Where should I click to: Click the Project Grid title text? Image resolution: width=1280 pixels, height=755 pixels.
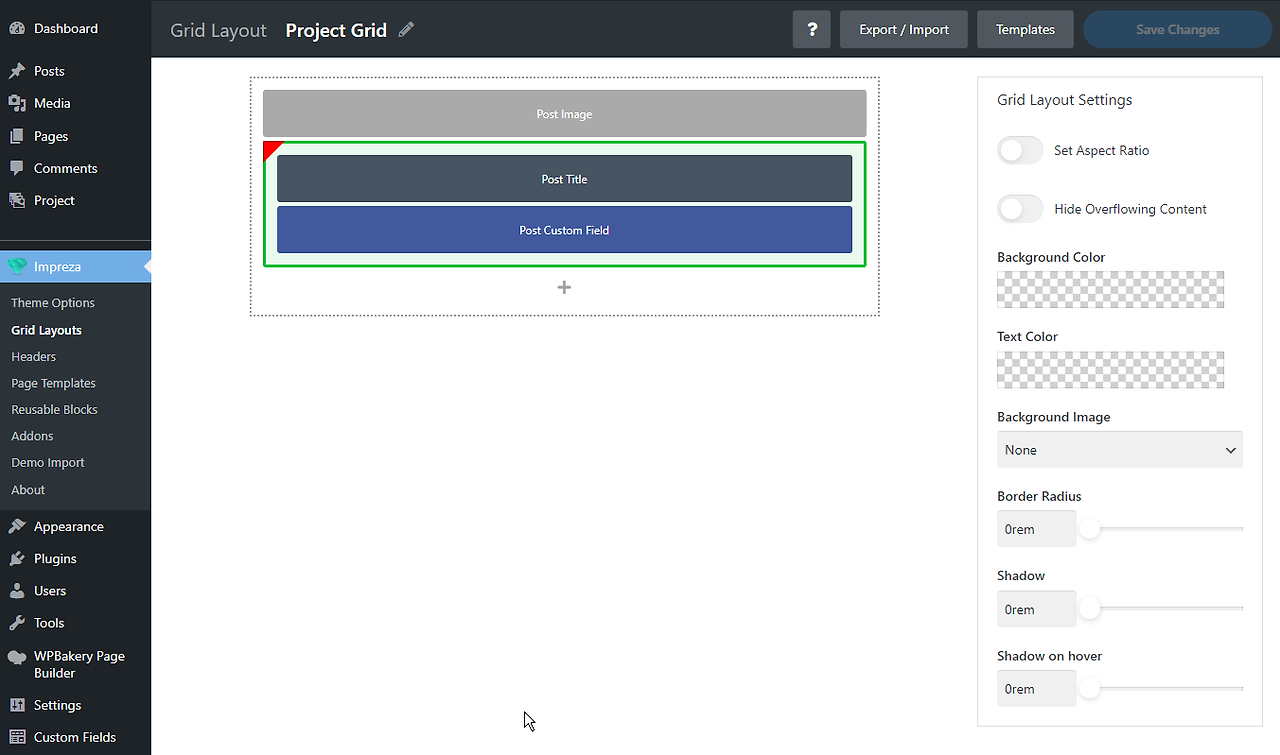tap(336, 30)
